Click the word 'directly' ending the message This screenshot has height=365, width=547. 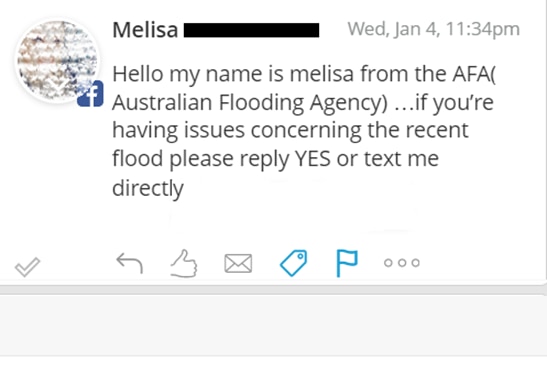(x=148, y=188)
